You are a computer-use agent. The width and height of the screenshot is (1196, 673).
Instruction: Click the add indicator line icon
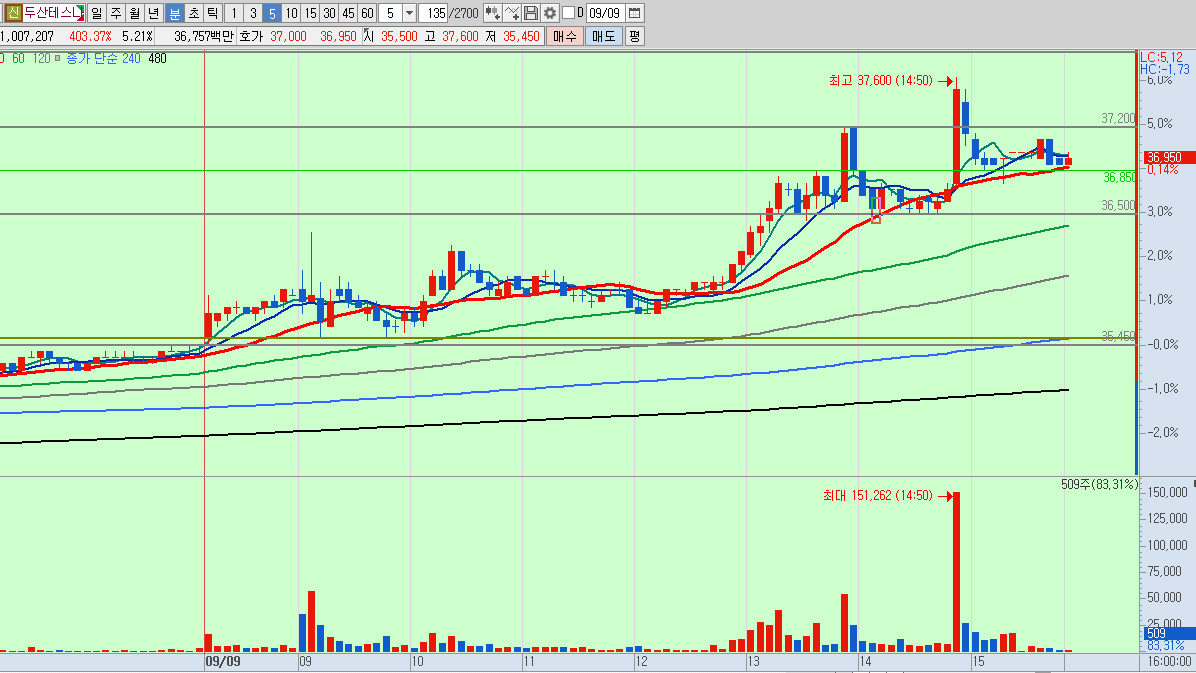point(512,13)
